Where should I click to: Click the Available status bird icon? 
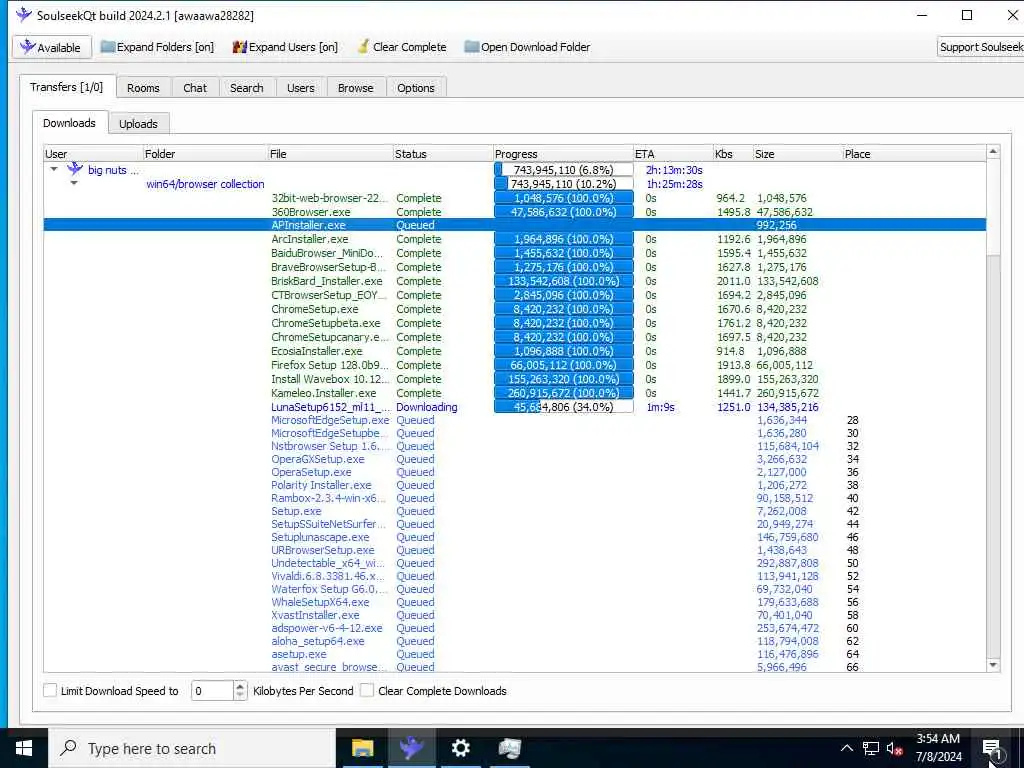(27, 46)
